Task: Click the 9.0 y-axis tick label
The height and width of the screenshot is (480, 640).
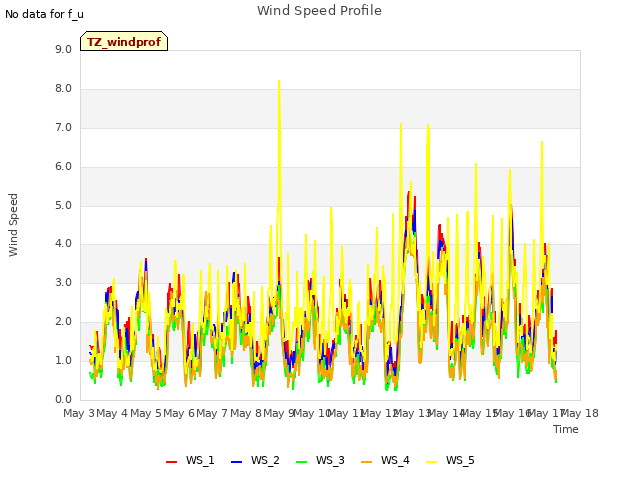Action: pyautogui.click(x=63, y=49)
